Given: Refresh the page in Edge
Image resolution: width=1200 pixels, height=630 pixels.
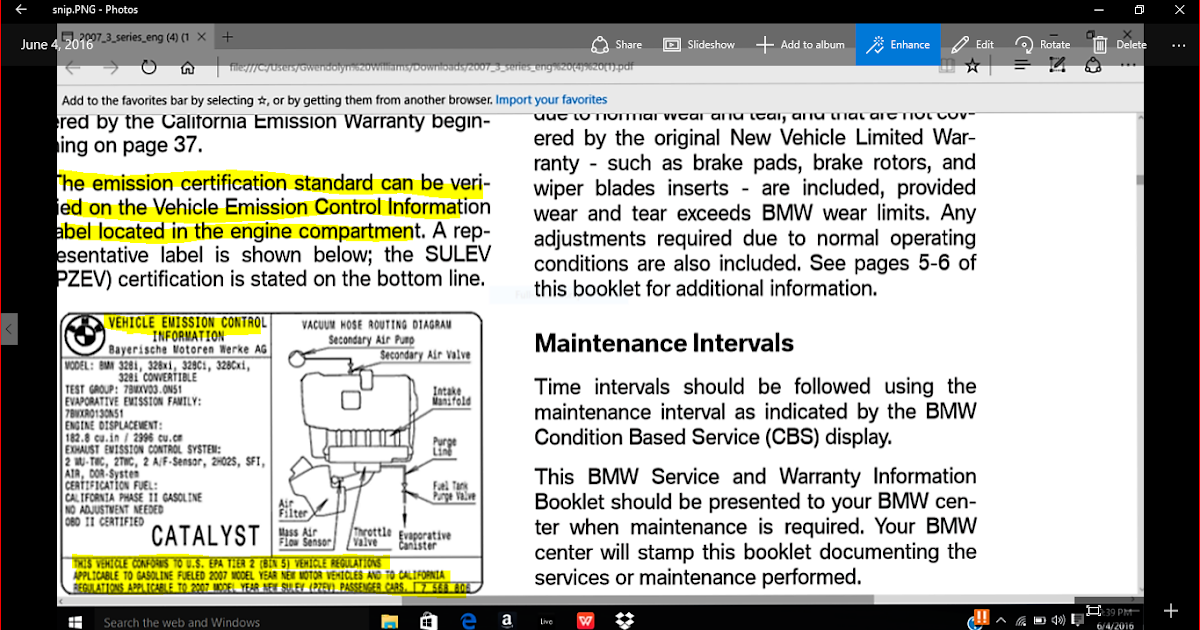Looking at the screenshot, I should (x=149, y=67).
